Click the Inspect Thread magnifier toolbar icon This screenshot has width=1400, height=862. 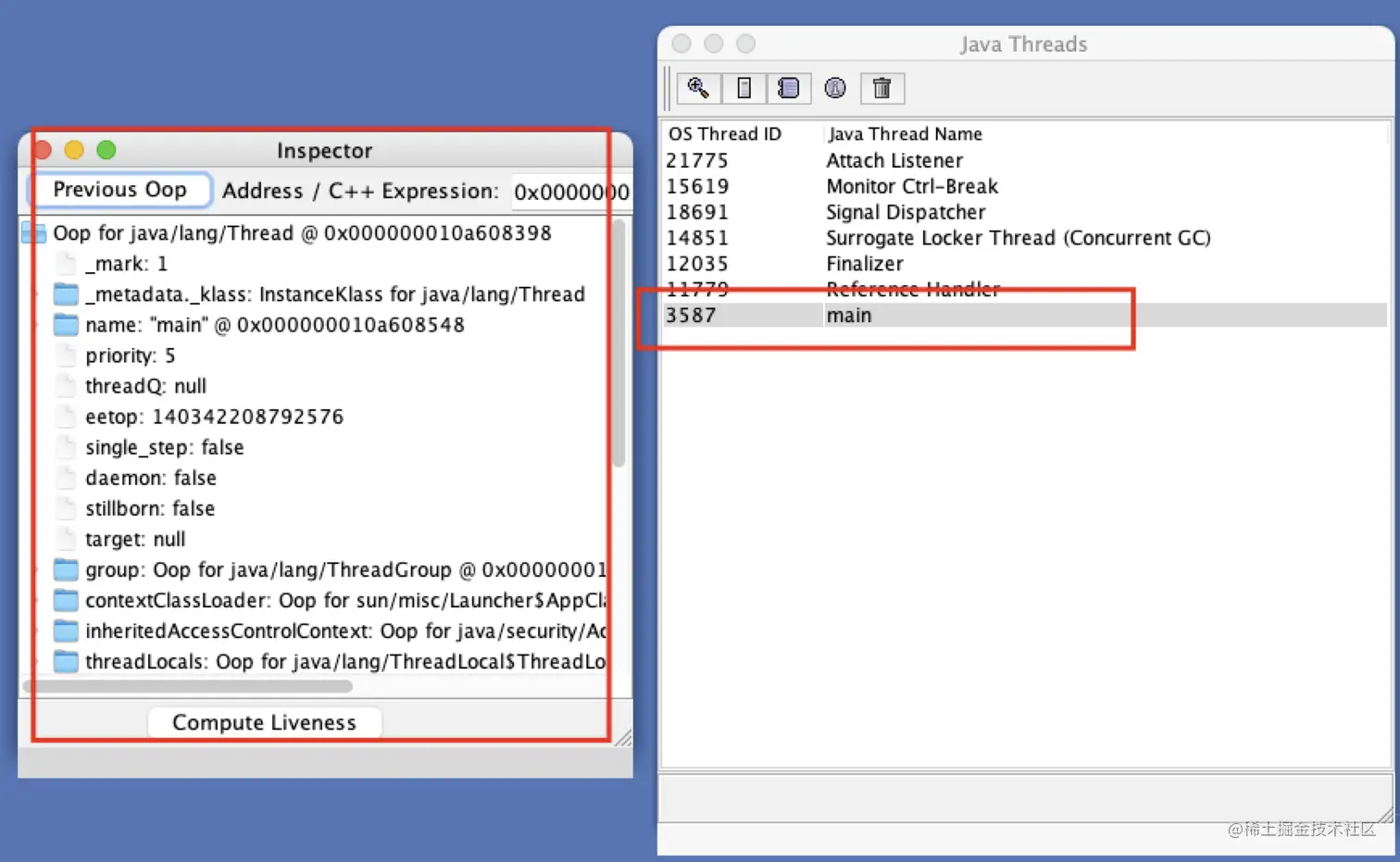point(699,88)
